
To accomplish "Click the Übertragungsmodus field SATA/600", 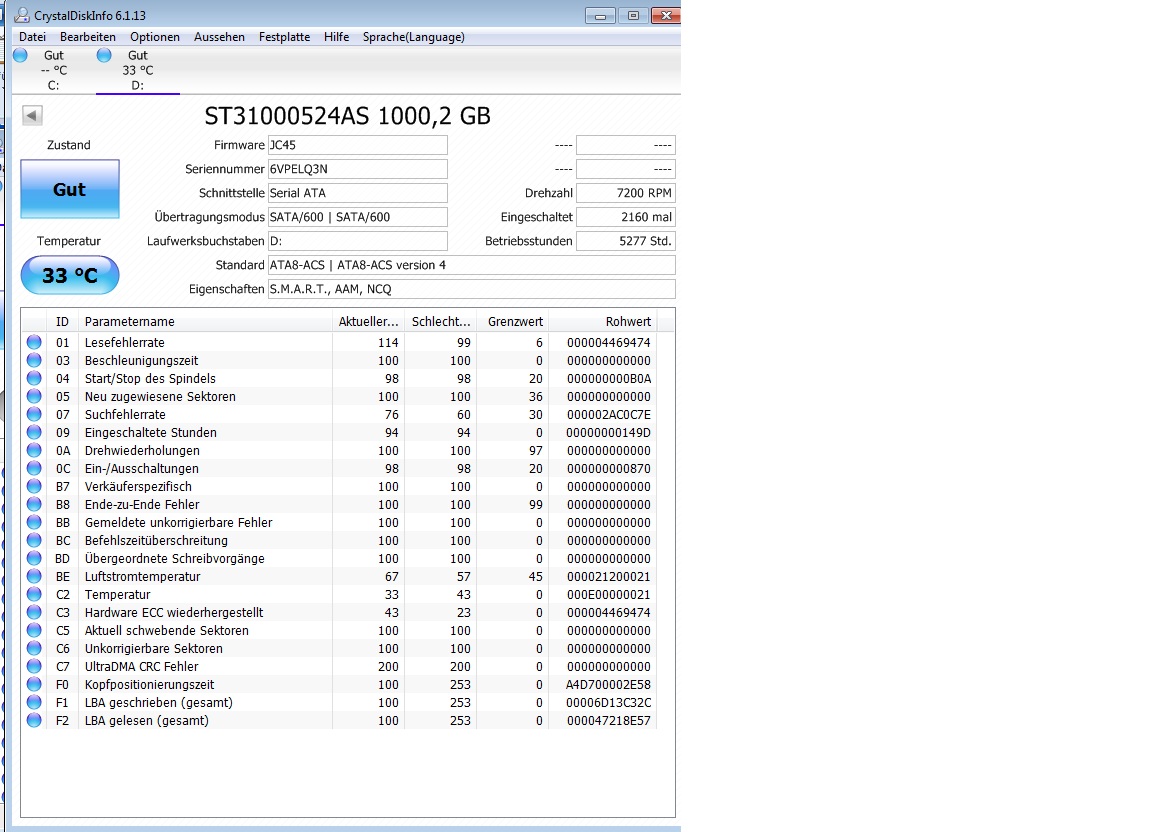I will point(357,217).
